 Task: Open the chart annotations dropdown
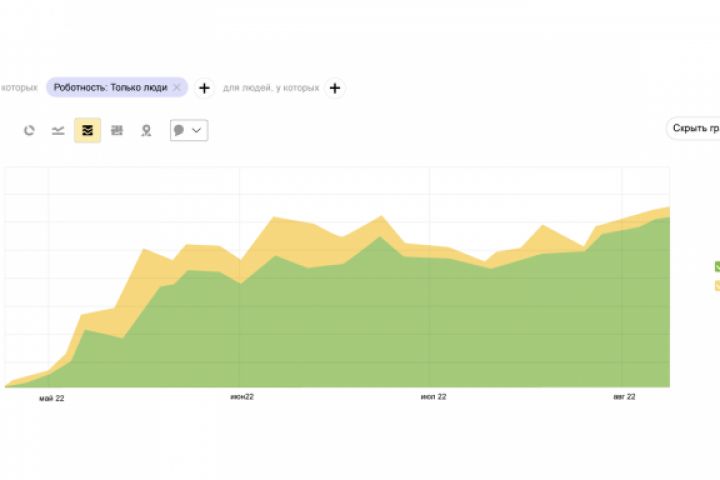point(189,130)
